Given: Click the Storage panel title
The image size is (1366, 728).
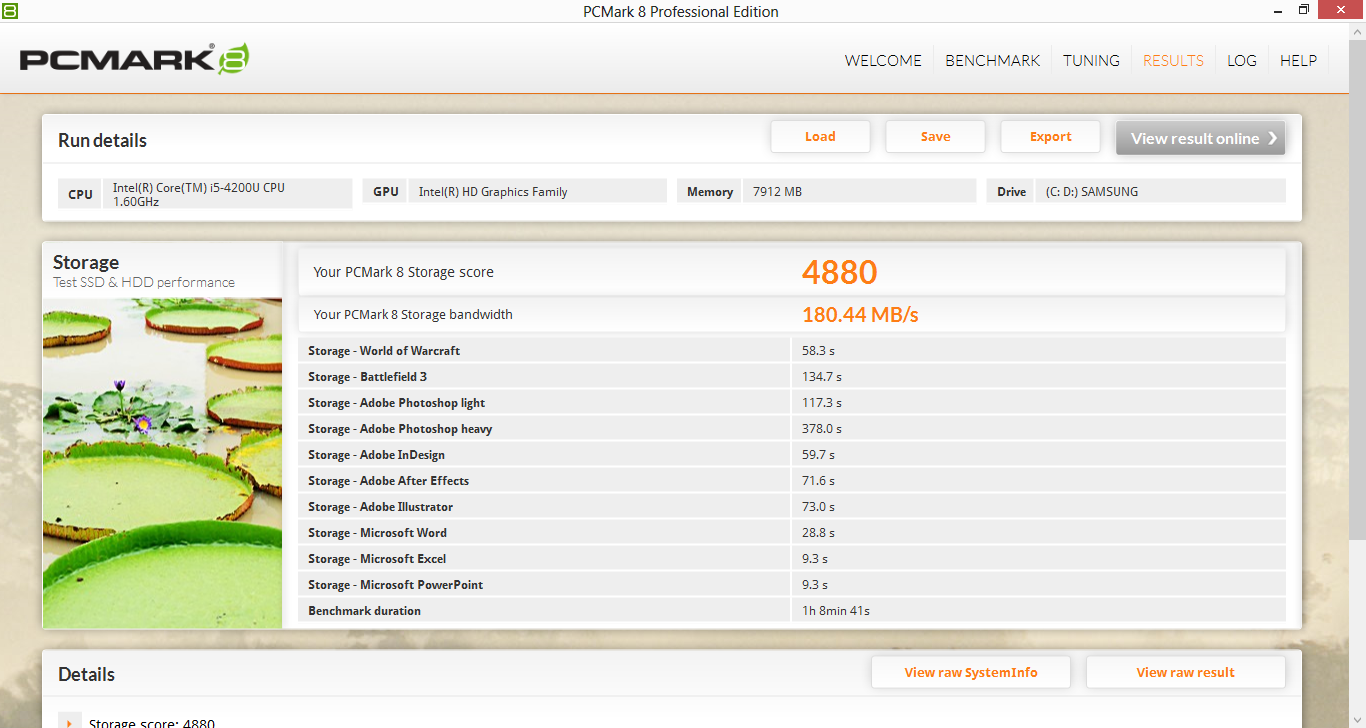Looking at the screenshot, I should pos(86,263).
